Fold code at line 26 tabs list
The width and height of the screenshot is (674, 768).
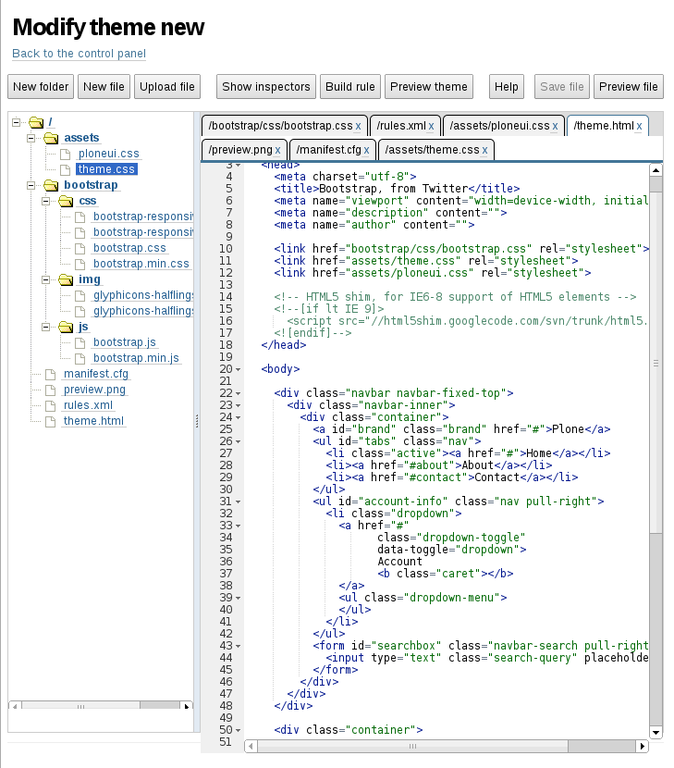point(238,441)
